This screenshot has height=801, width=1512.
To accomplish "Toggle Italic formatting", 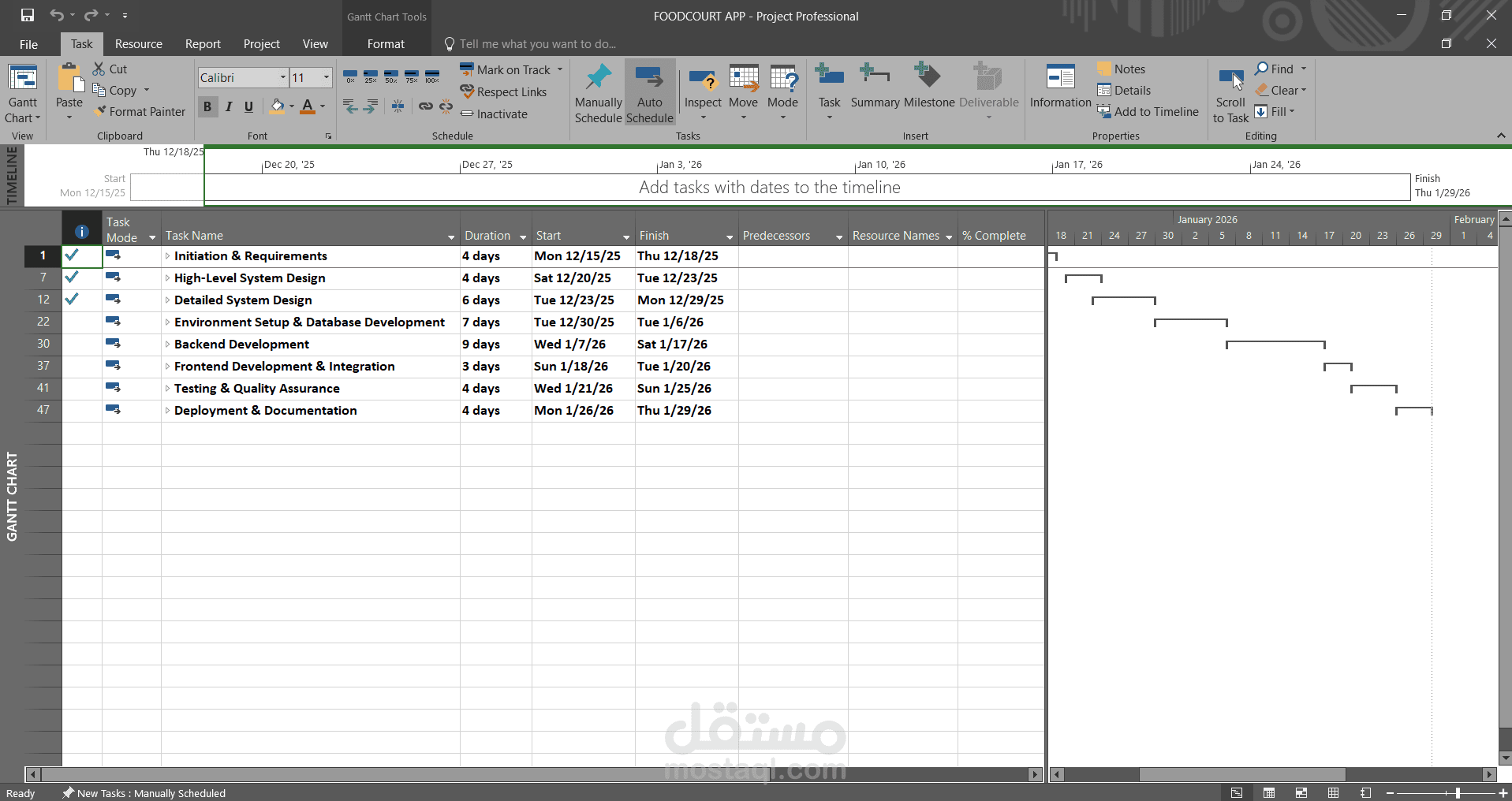I will click(x=229, y=106).
